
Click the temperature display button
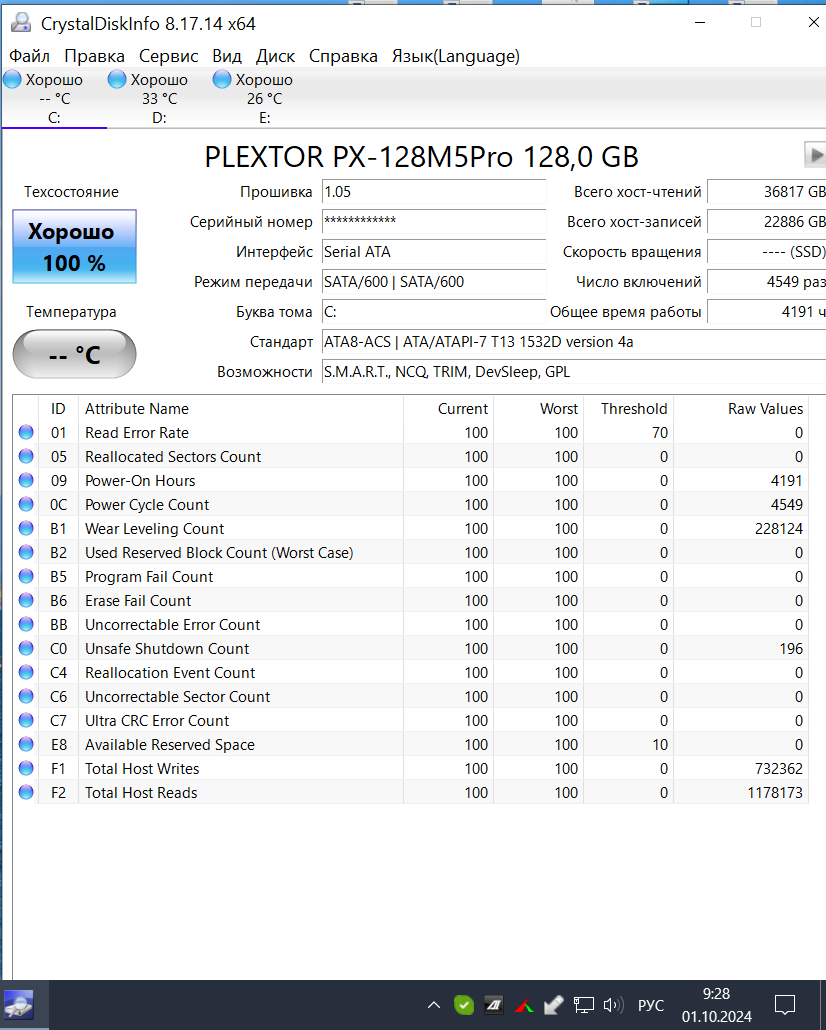[x=74, y=354]
